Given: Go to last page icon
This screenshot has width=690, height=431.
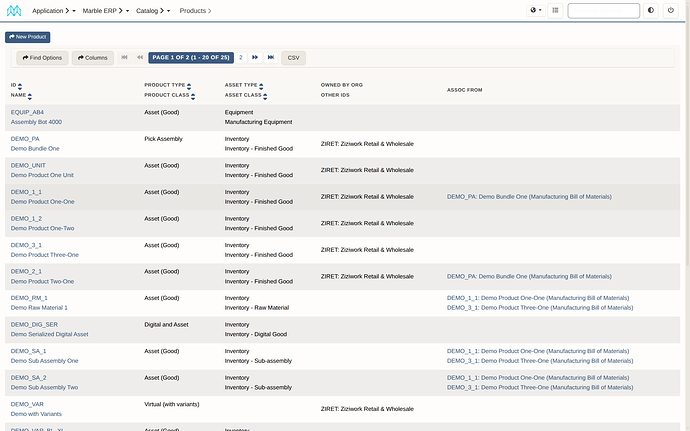Looking at the screenshot, I should pos(271,57).
